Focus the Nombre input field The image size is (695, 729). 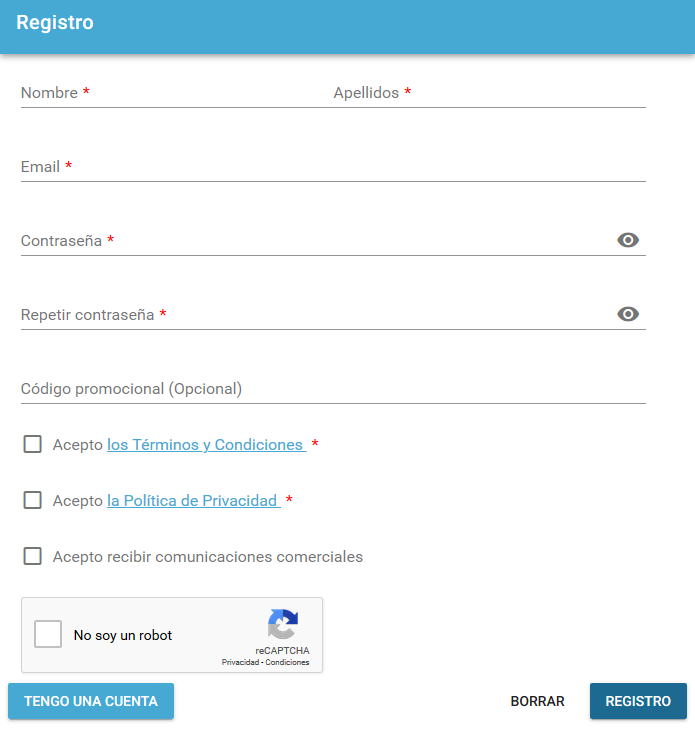click(x=170, y=93)
